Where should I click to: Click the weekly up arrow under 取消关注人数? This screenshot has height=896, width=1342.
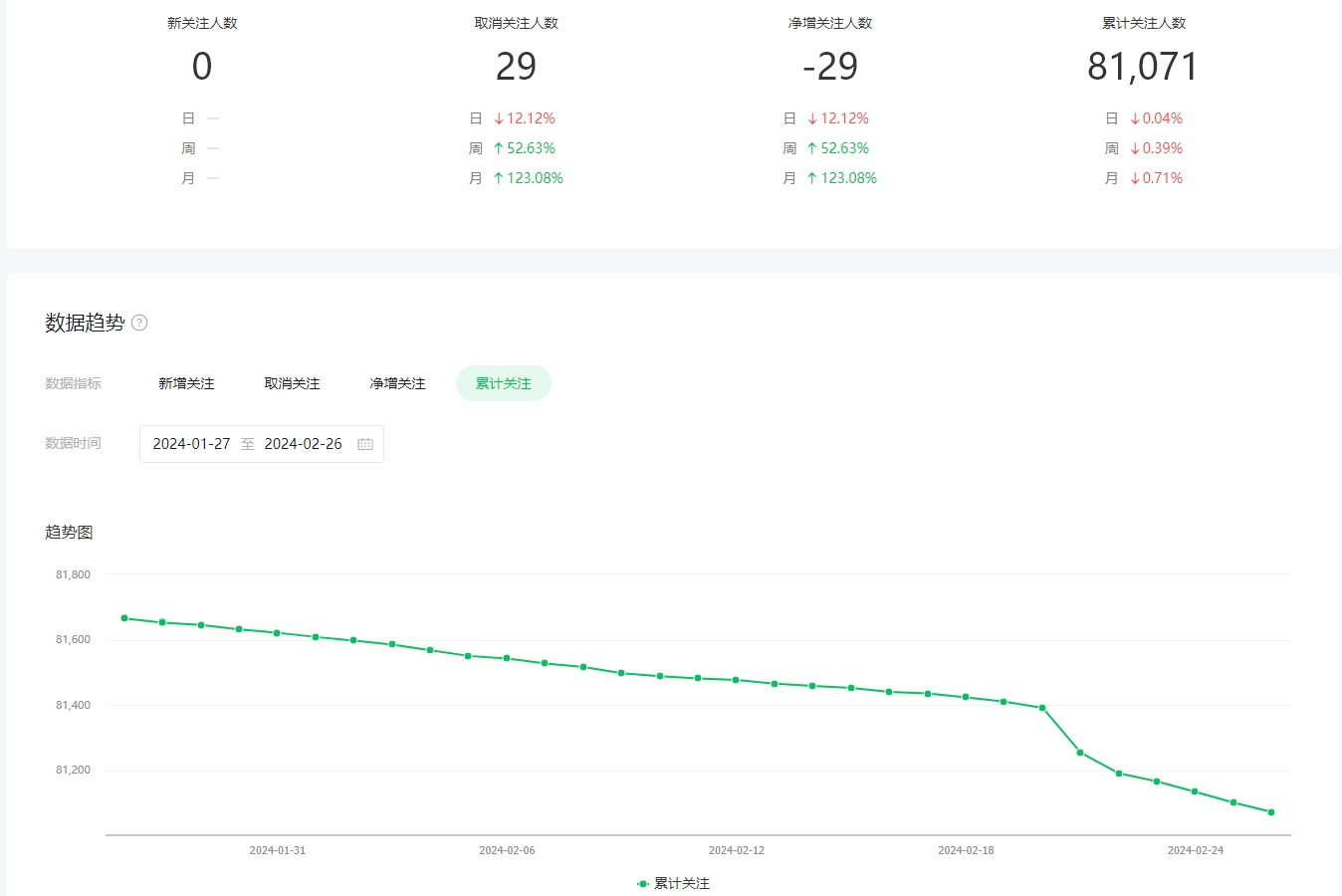pos(499,148)
